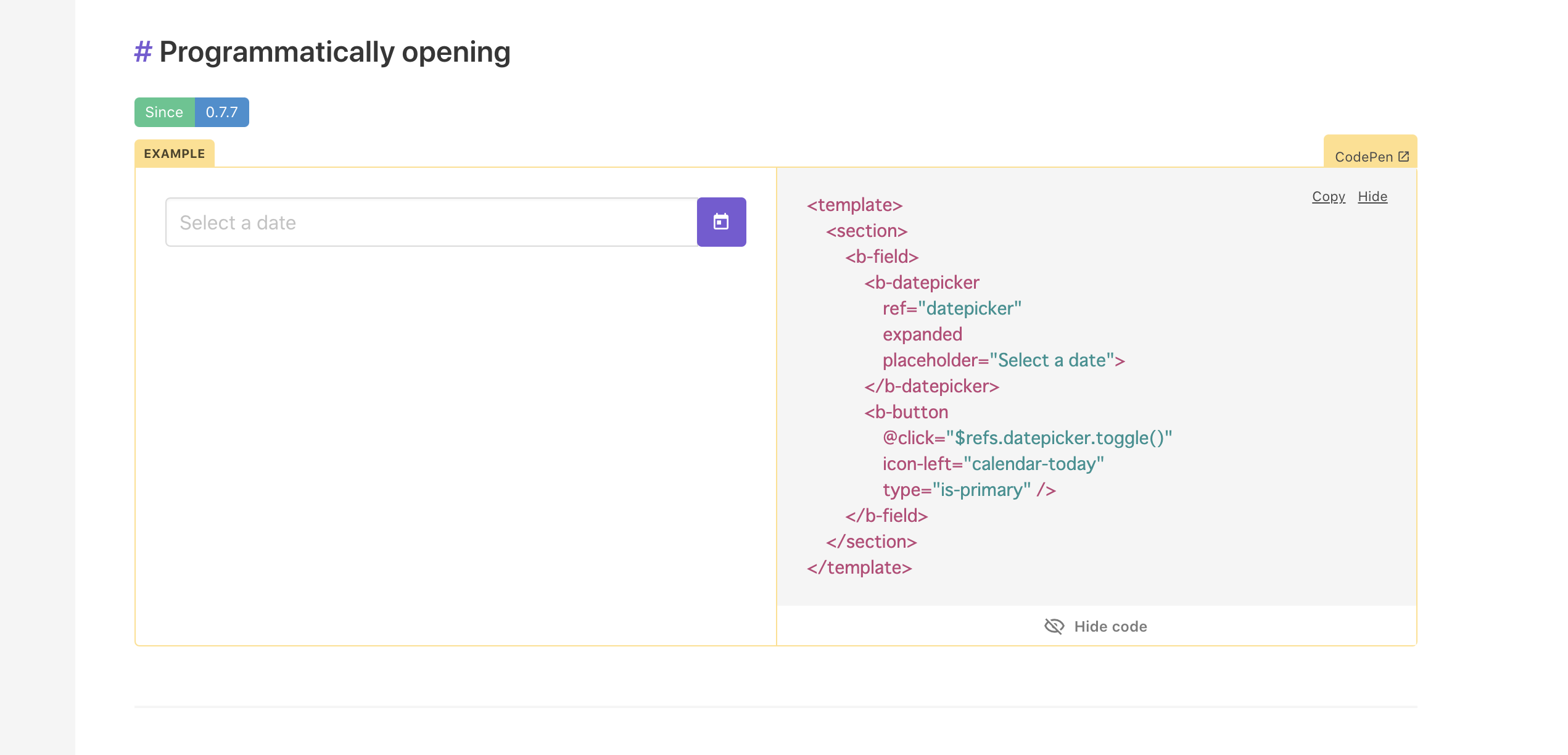Click the ref="datepicker" code line
This screenshot has height=755, width=1568.
point(952,308)
